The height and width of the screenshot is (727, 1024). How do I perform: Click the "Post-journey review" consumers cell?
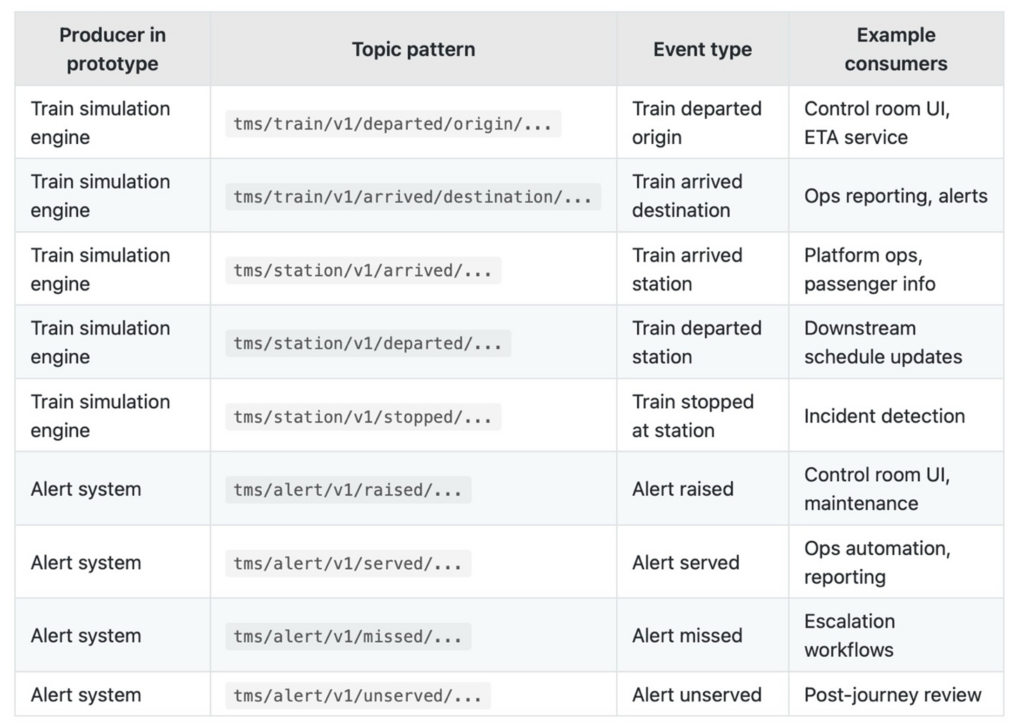coord(892,695)
